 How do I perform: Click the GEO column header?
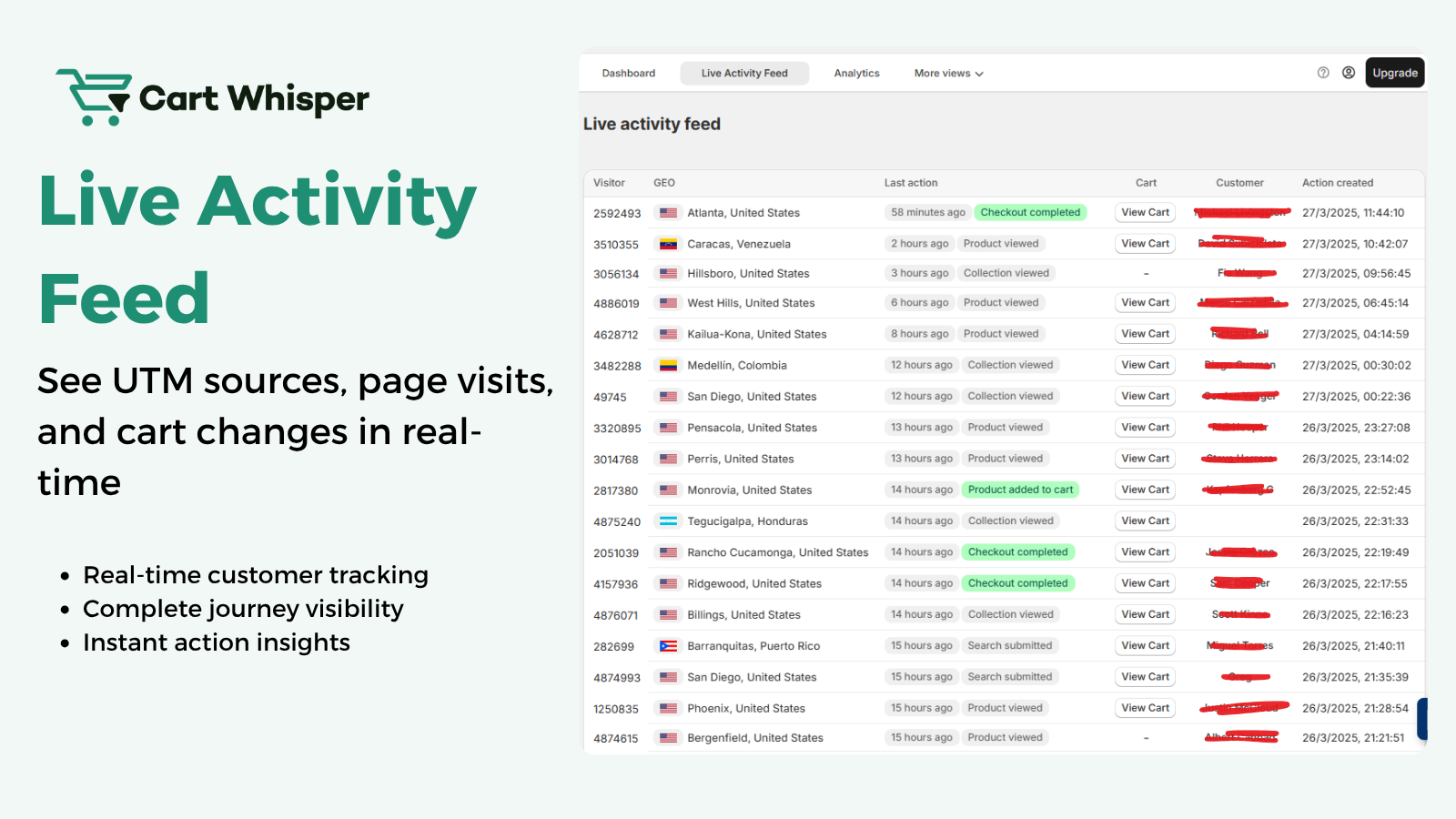pos(664,183)
